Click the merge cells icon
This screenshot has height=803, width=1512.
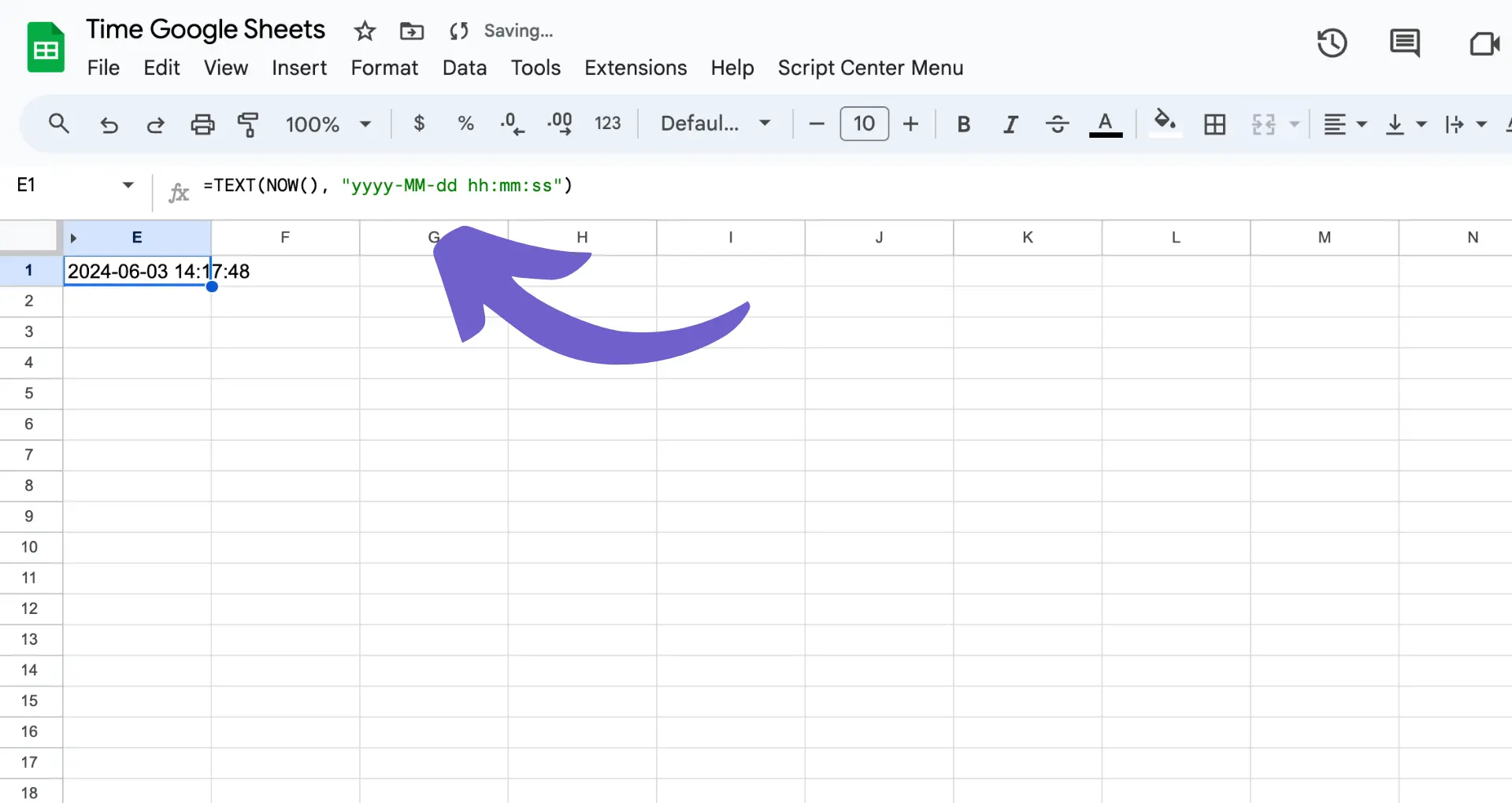point(1263,124)
